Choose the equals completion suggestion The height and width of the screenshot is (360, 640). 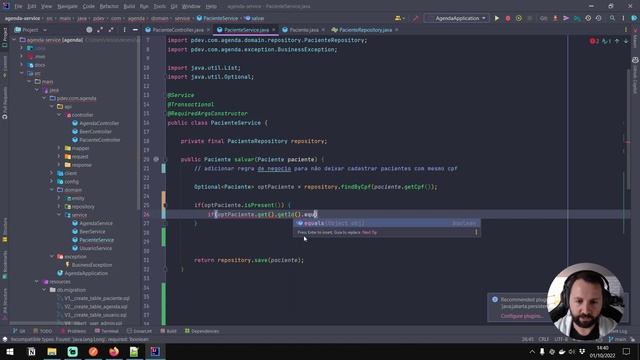(x=387, y=223)
